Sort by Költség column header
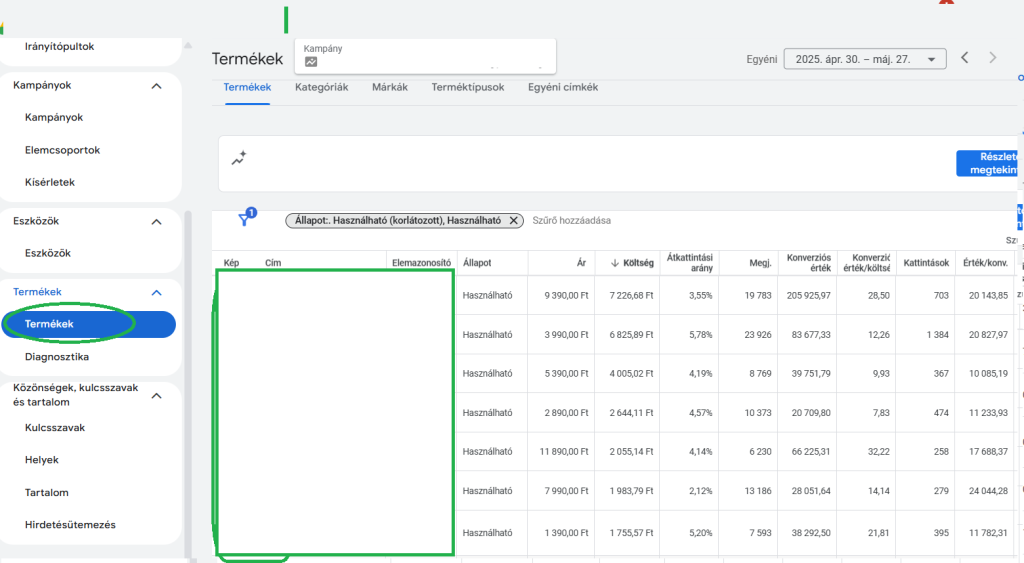Image resolution: width=1024 pixels, height=563 pixels. (x=631, y=263)
